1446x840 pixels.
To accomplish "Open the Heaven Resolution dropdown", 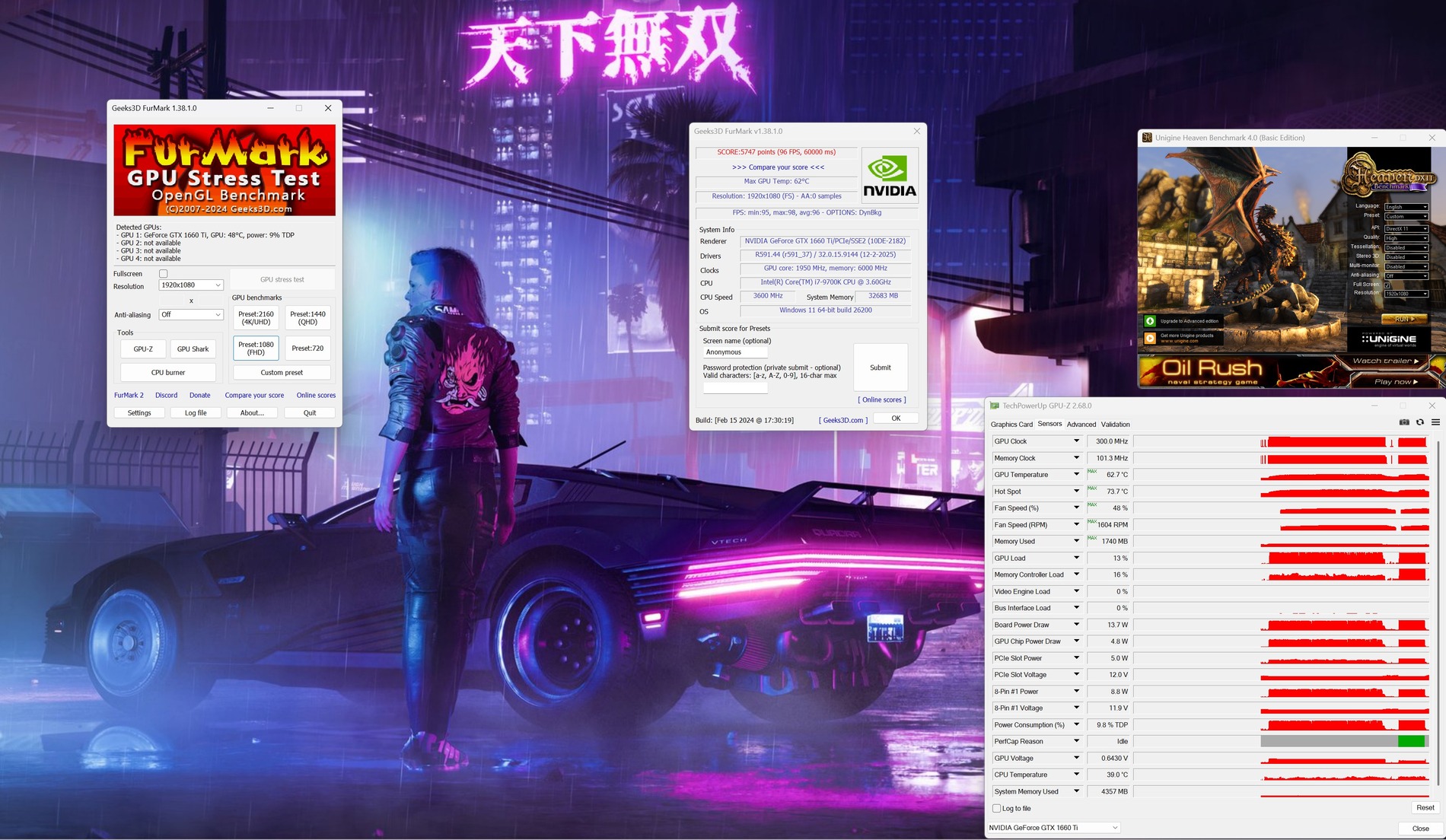I will [x=1406, y=294].
